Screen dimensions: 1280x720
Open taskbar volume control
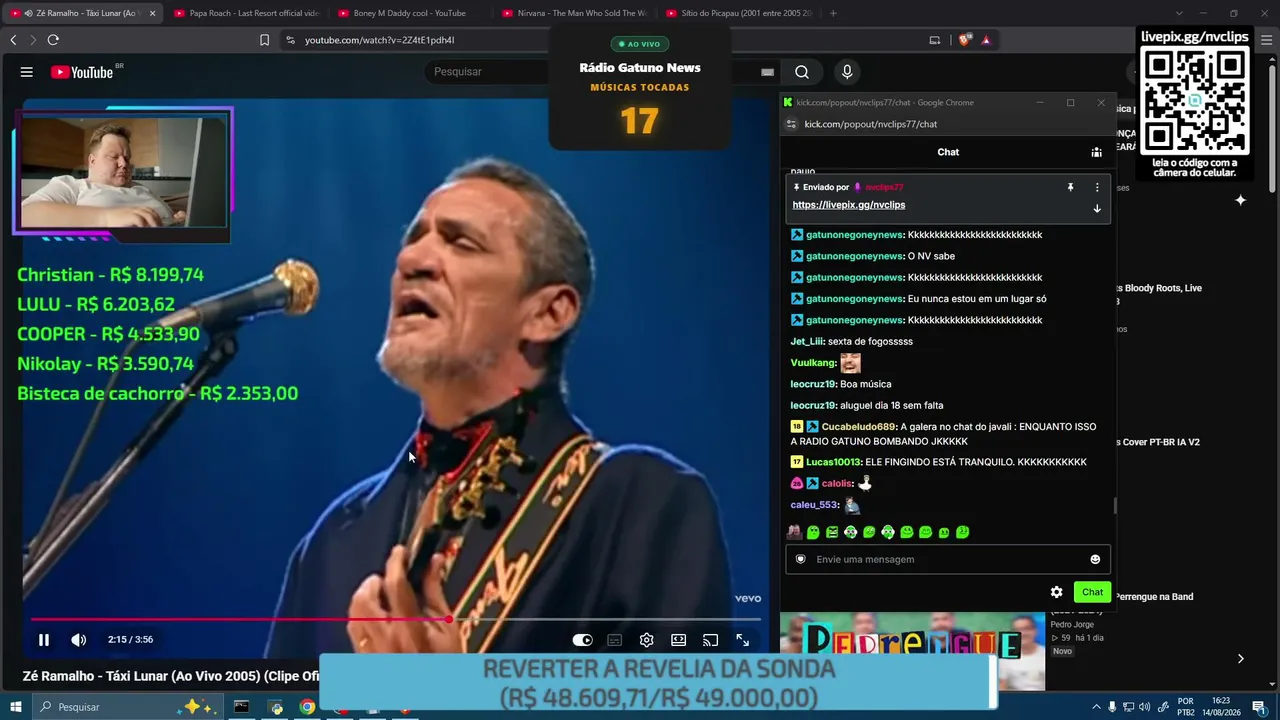1144,707
